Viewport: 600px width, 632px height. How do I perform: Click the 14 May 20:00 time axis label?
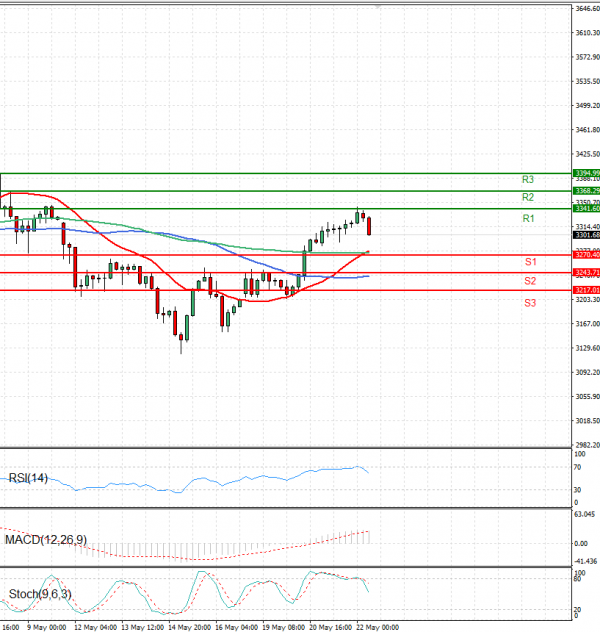[x=188, y=627]
